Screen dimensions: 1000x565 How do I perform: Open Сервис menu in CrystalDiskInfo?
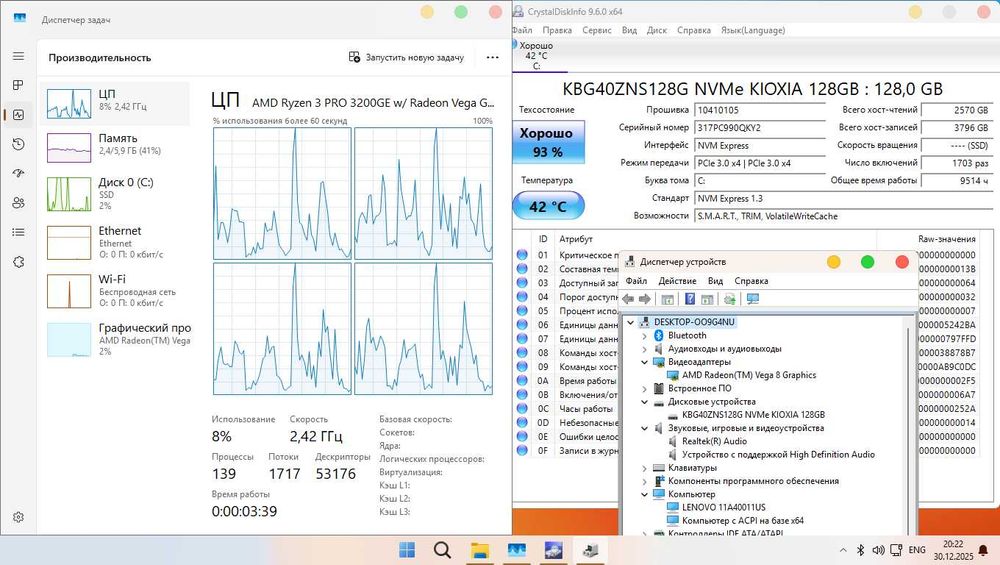click(x=596, y=30)
